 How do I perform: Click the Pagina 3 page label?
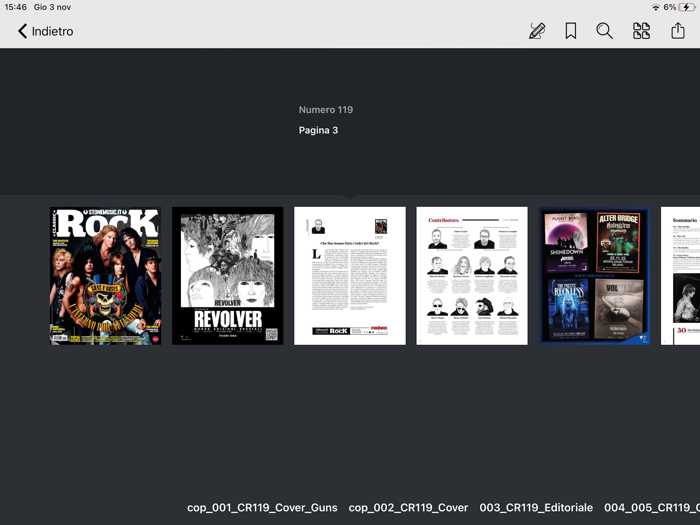(x=318, y=130)
